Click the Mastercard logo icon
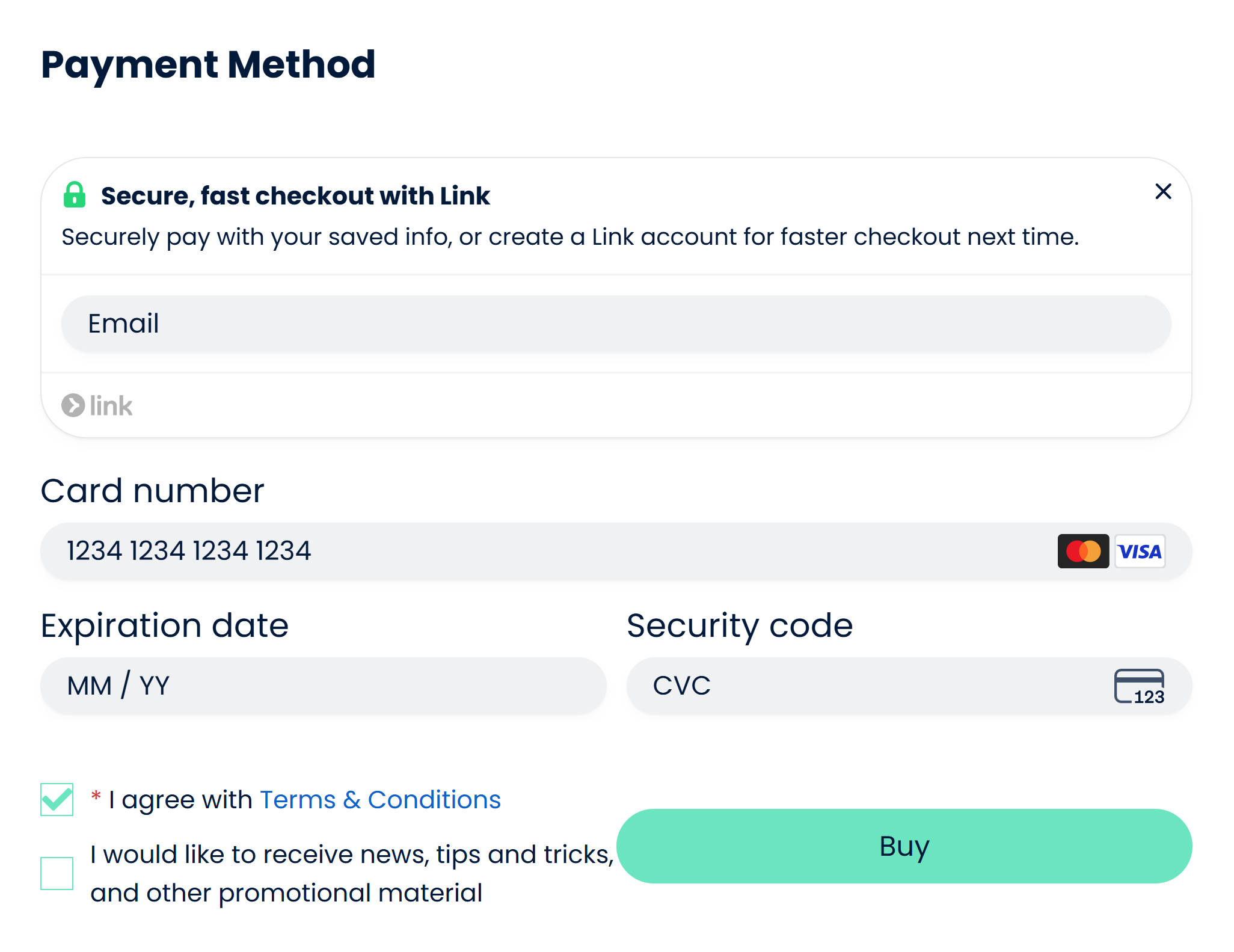Image resolution: width=1234 pixels, height=952 pixels. point(1083,551)
